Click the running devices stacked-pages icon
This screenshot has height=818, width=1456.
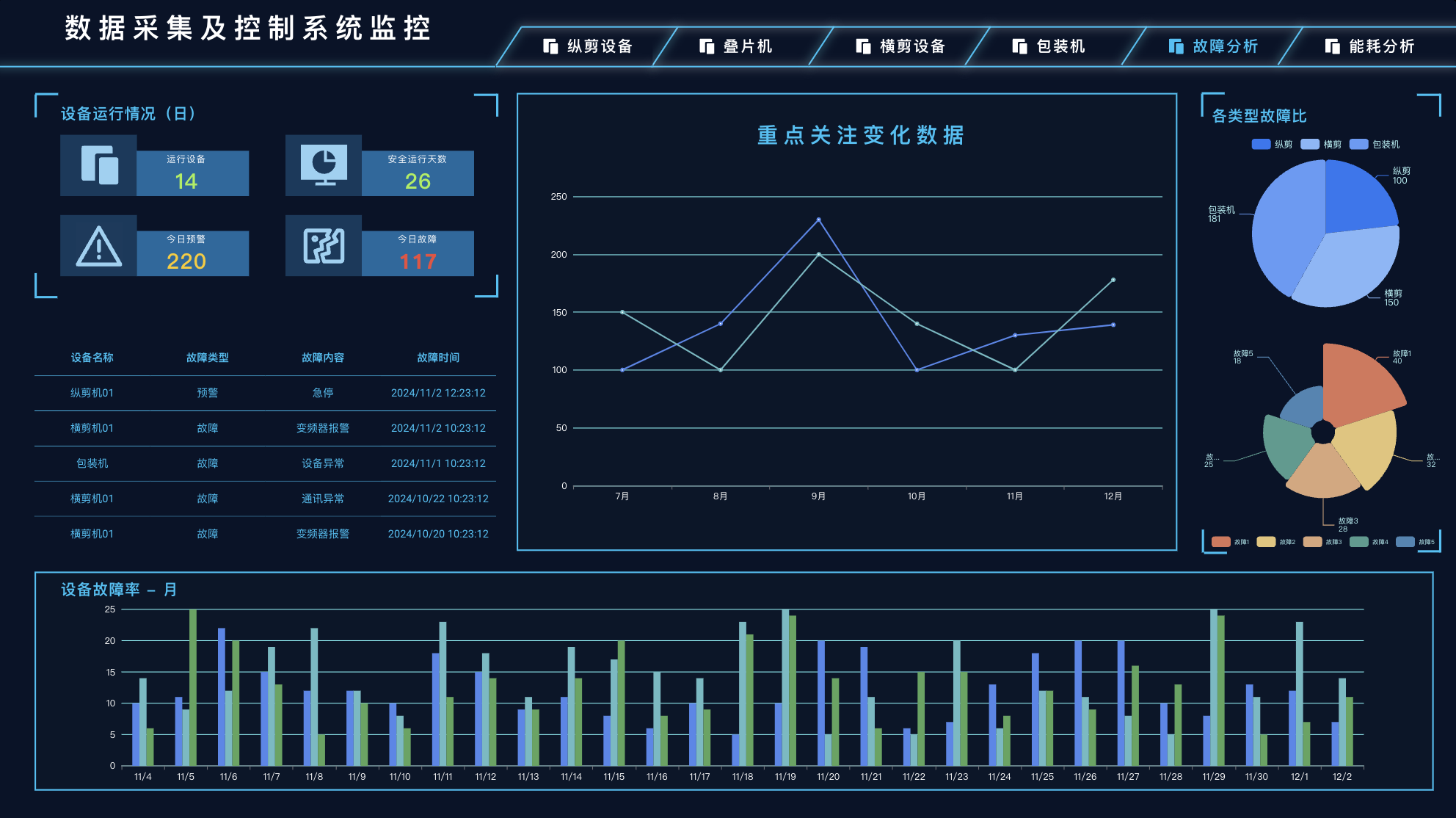point(99,165)
